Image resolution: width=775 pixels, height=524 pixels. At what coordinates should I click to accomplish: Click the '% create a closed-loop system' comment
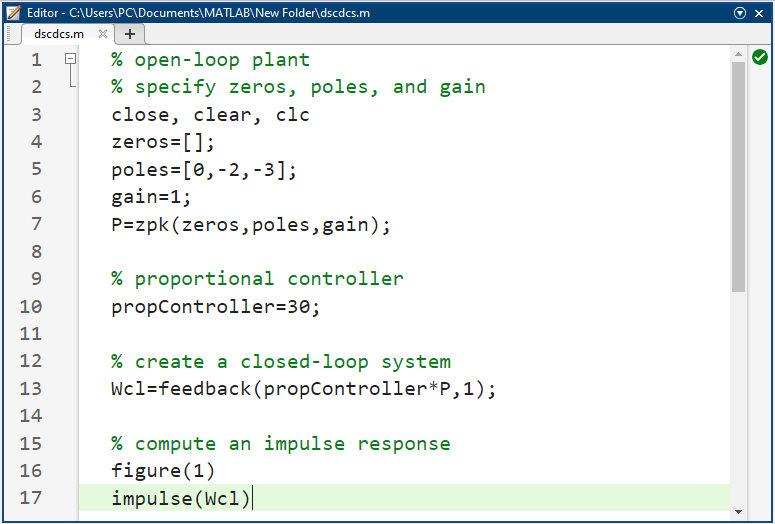click(x=281, y=362)
